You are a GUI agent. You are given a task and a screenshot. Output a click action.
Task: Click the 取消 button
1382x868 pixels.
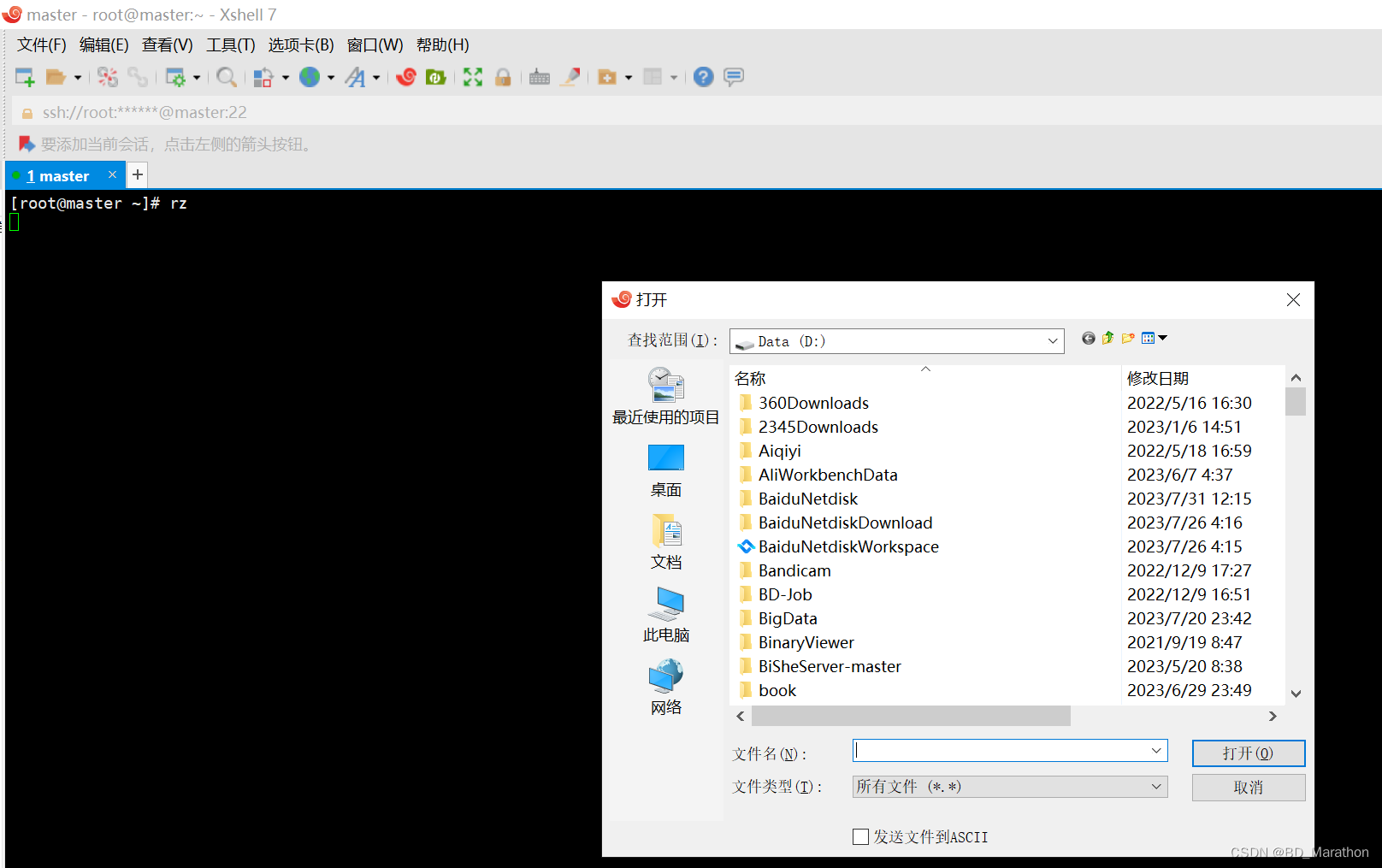1249,788
